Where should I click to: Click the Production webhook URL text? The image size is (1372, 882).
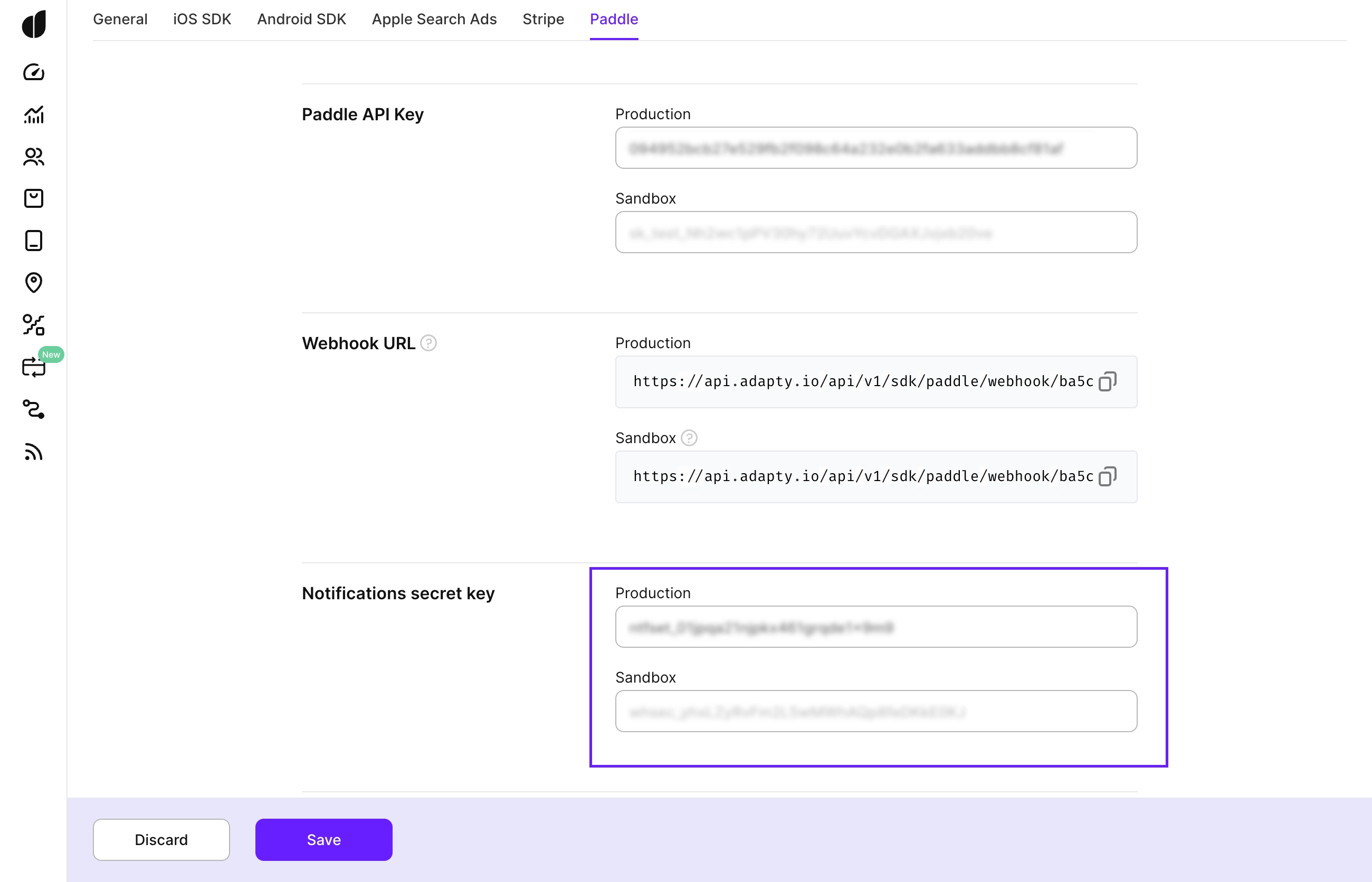pos(863,381)
